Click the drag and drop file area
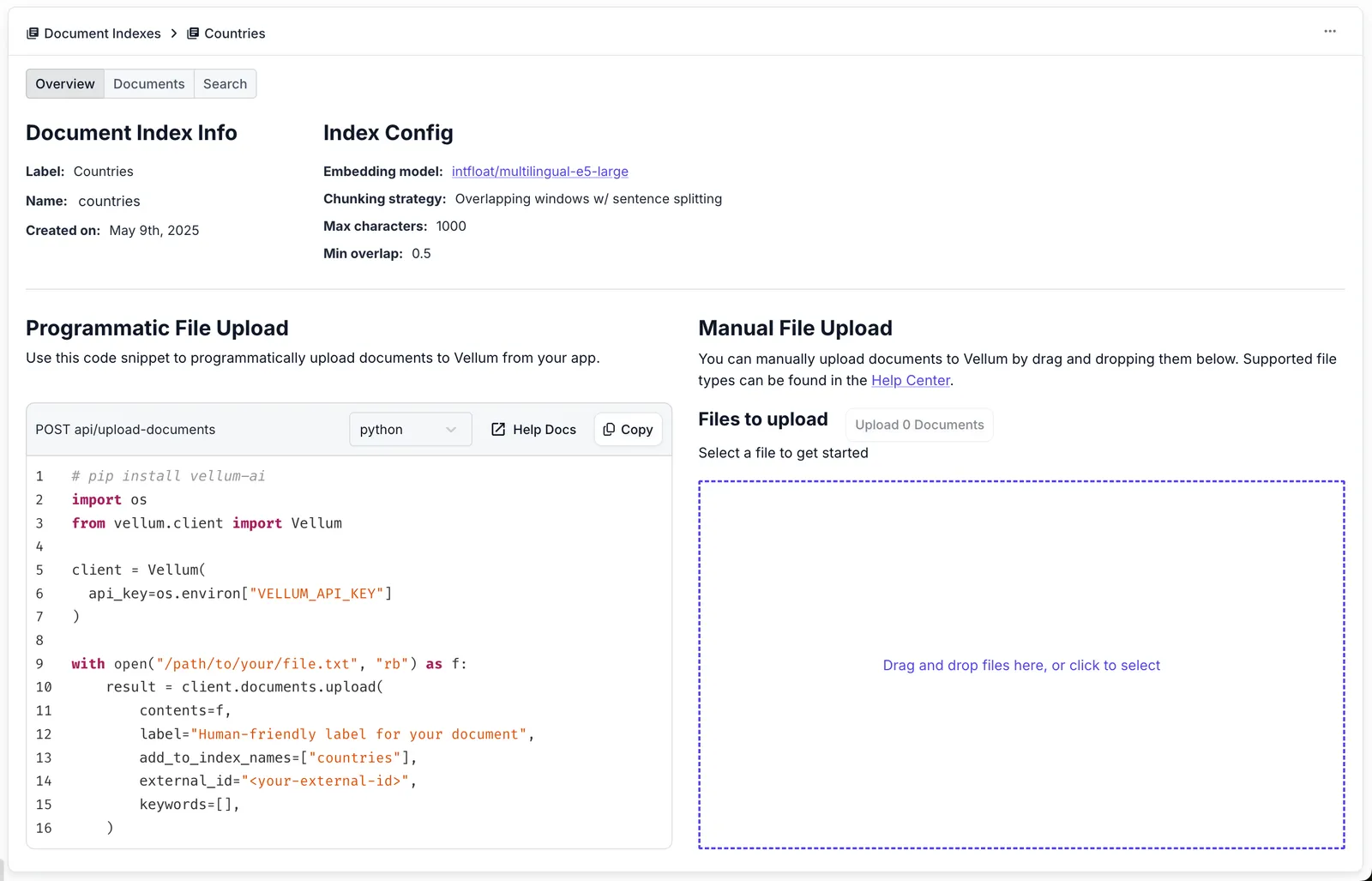Viewport: 1372px width, 881px height. pyautogui.click(x=1021, y=665)
